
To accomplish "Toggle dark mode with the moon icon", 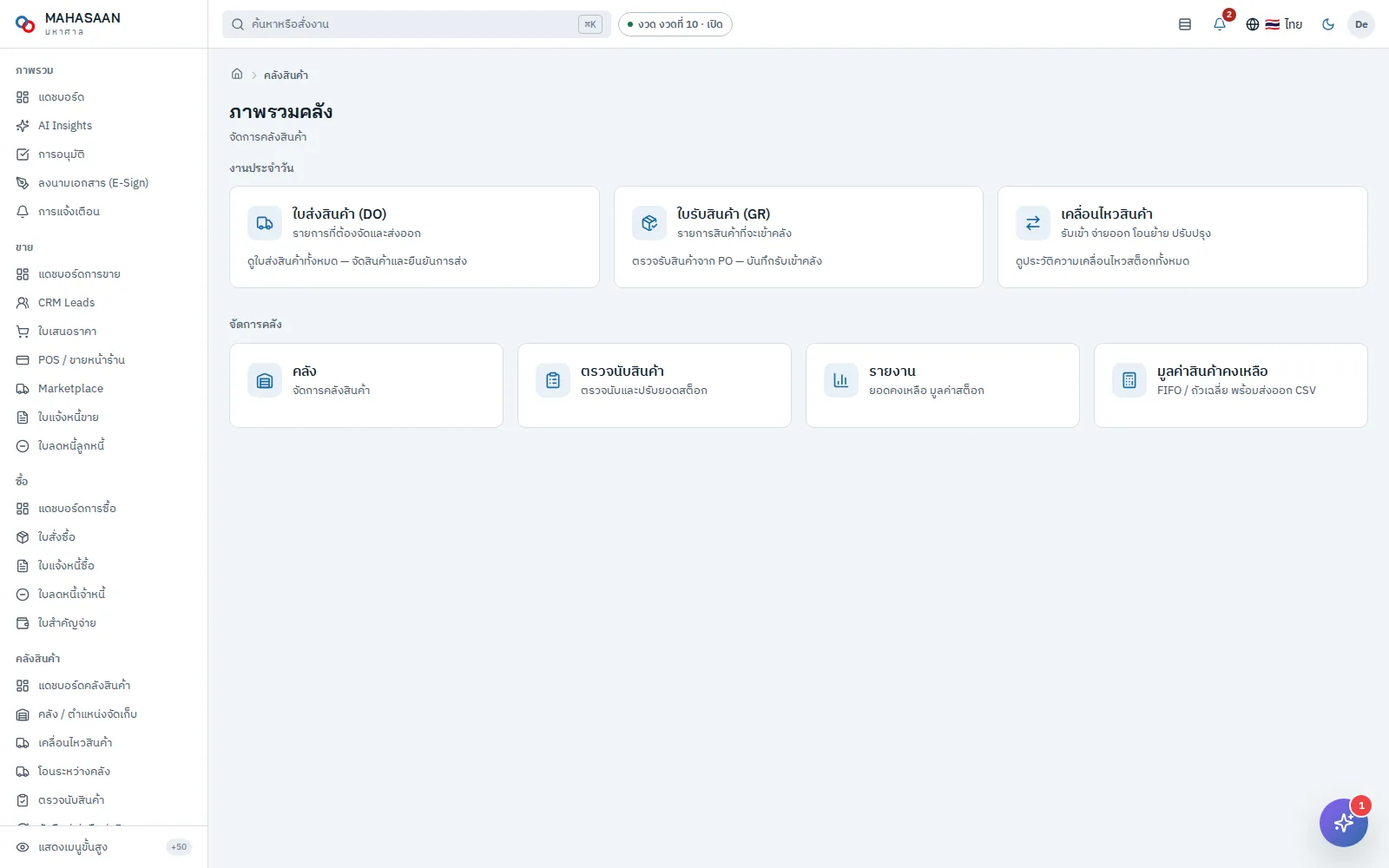I will [x=1328, y=24].
